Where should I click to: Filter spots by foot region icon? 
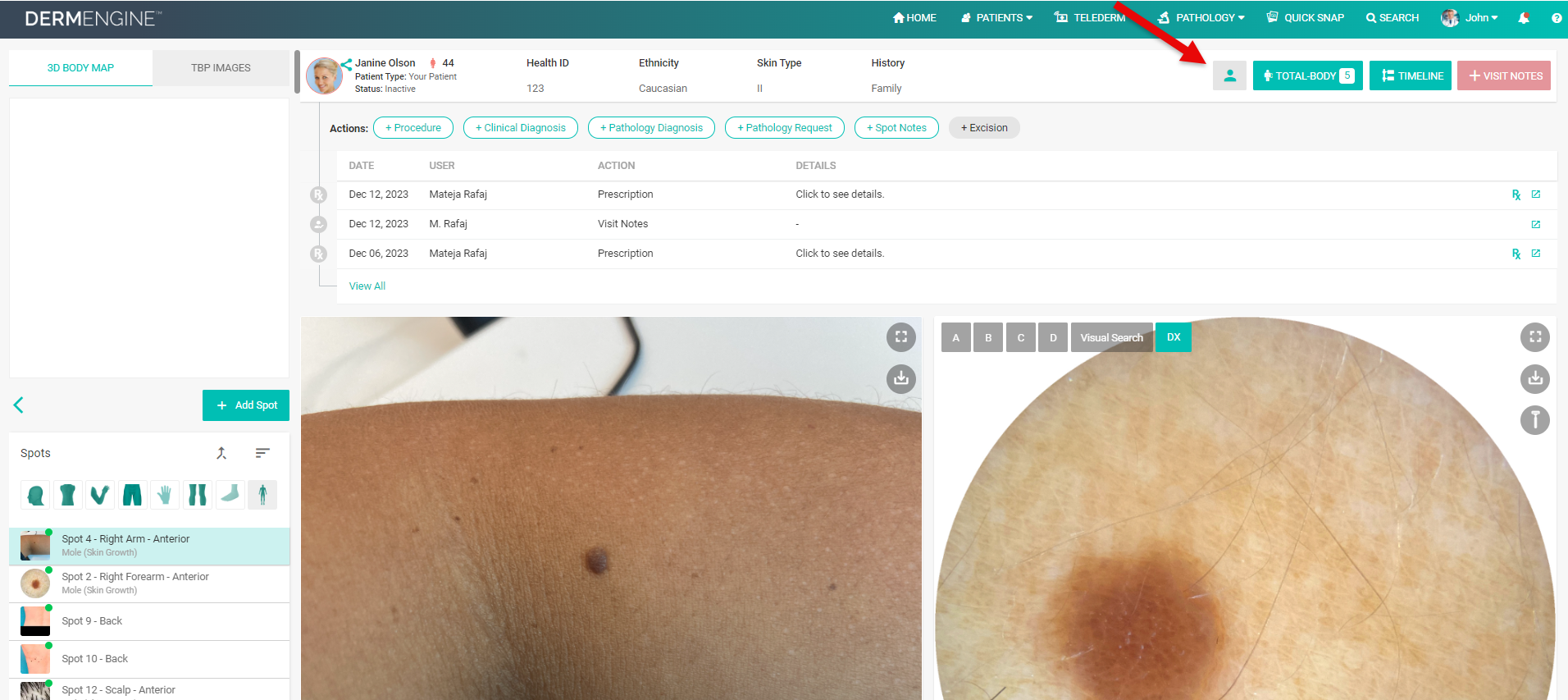coord(230,495)
